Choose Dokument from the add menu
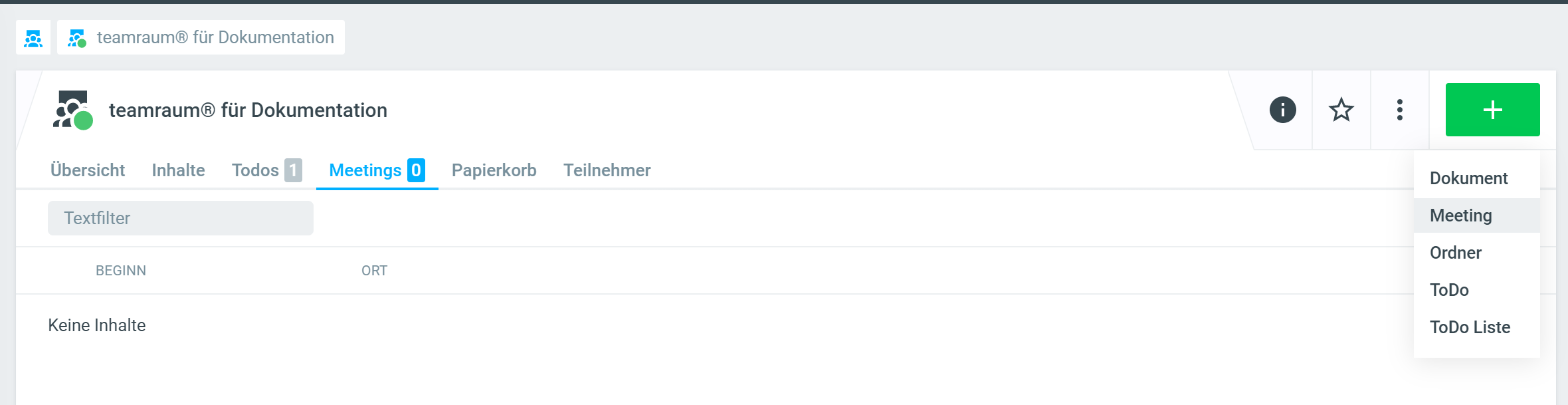The height and width of the screenshot is (405, 1568). click(1468, 178)
